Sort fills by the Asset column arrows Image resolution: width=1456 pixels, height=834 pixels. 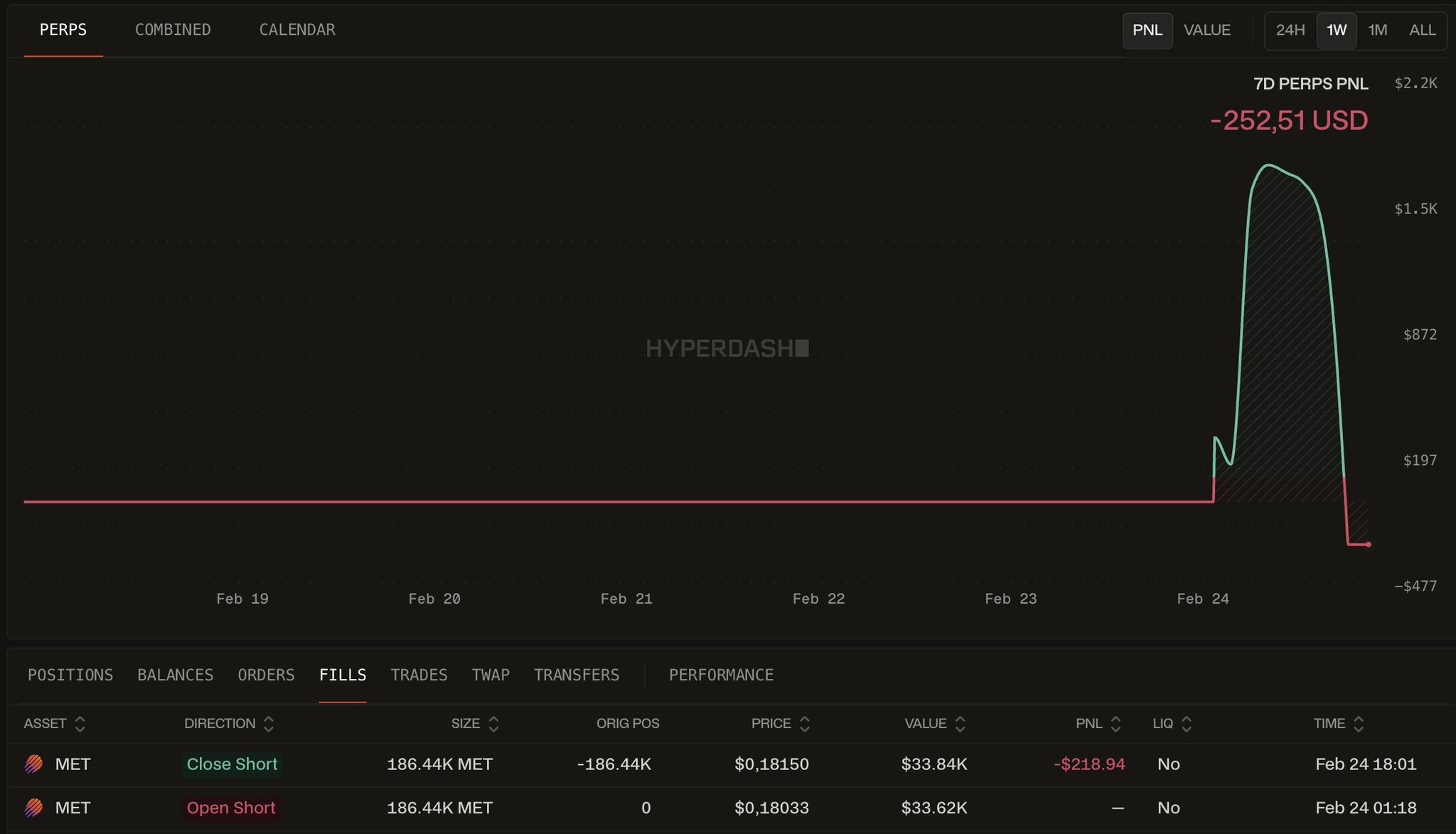click(x=80, y=724)
